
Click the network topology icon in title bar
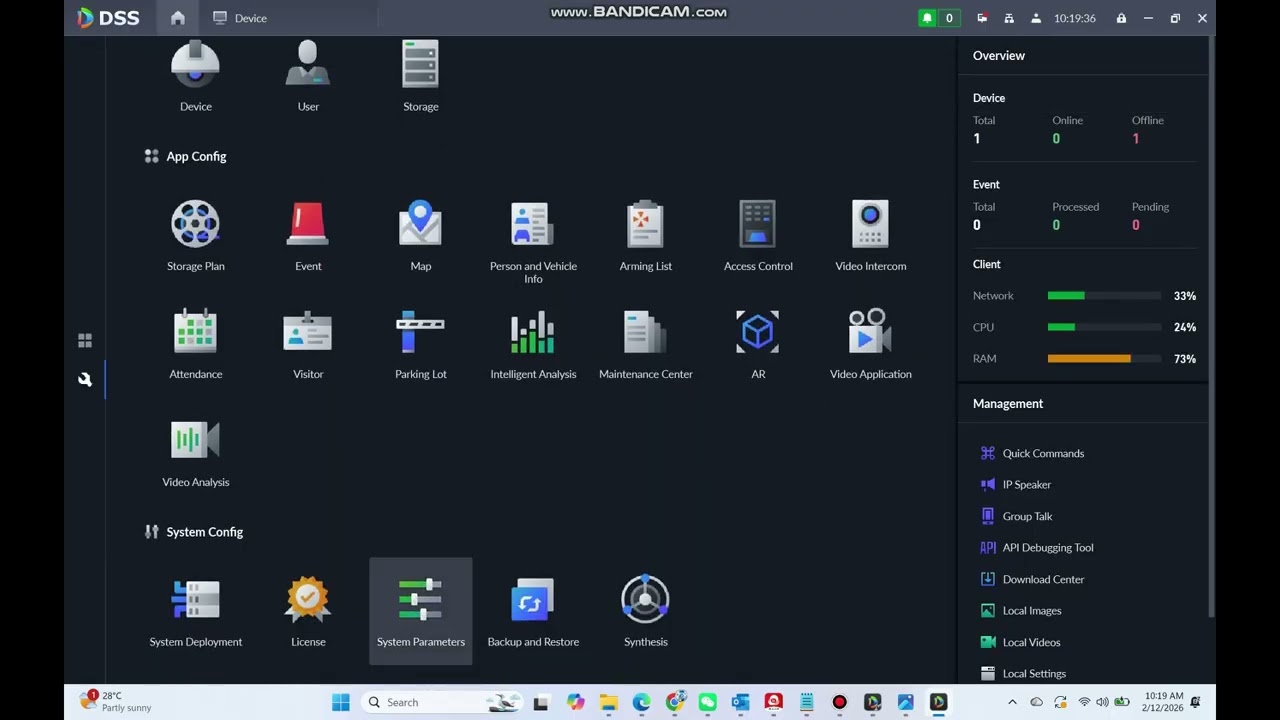pyautogui.click(x=1008, y=18)
